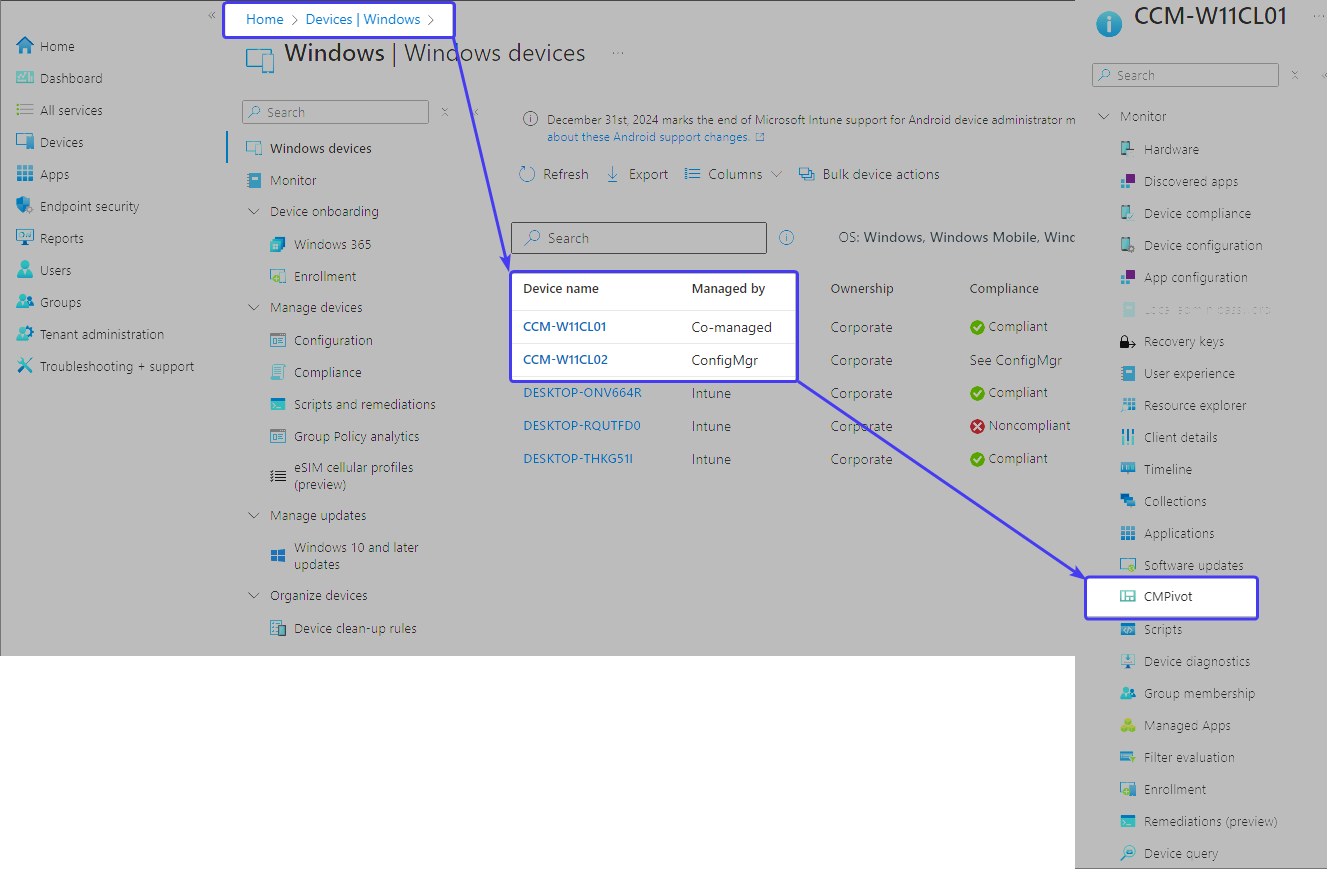The image size is (1327, 869).
Task: Open device CCM-W11CL02
Action: click(565, 360)
